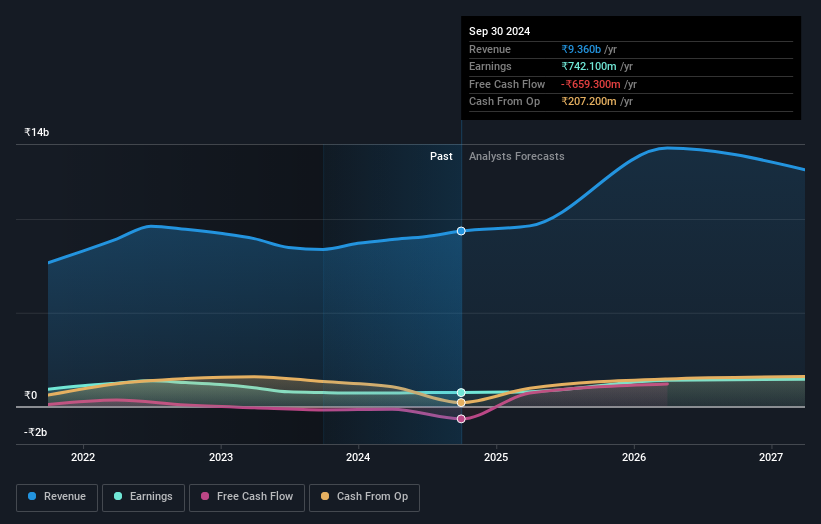This screenshot has height=524, width=821.
Task: Click the 2027 x-axis label
Action: tap(771, 457)
